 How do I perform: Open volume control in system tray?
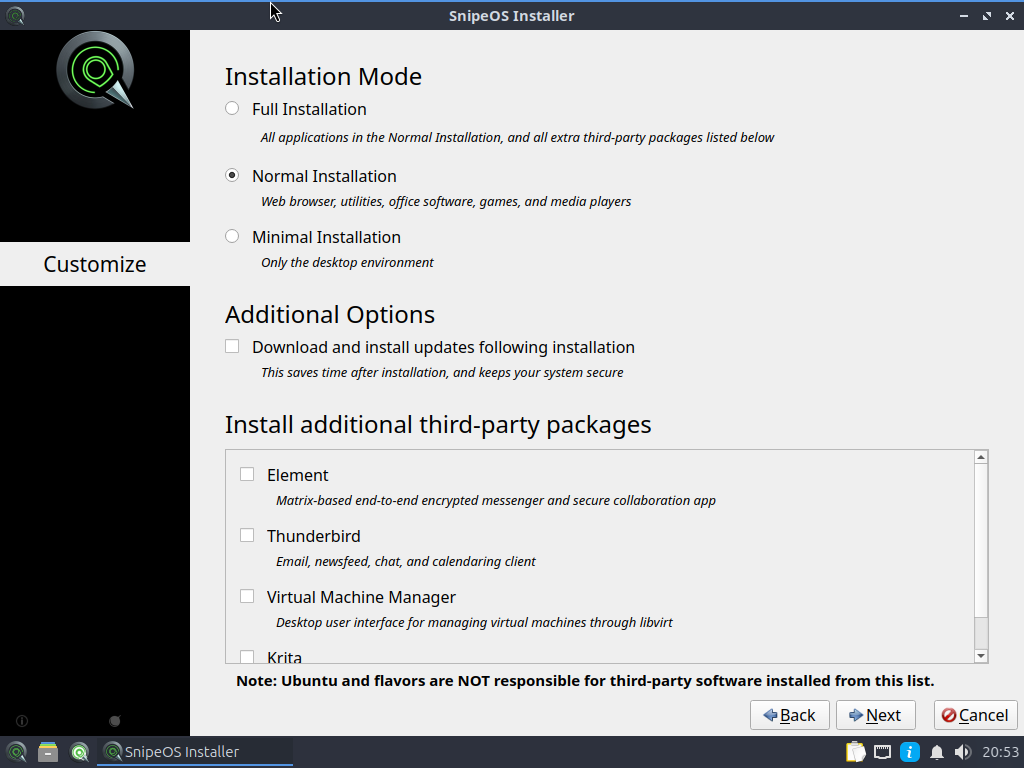962,752
